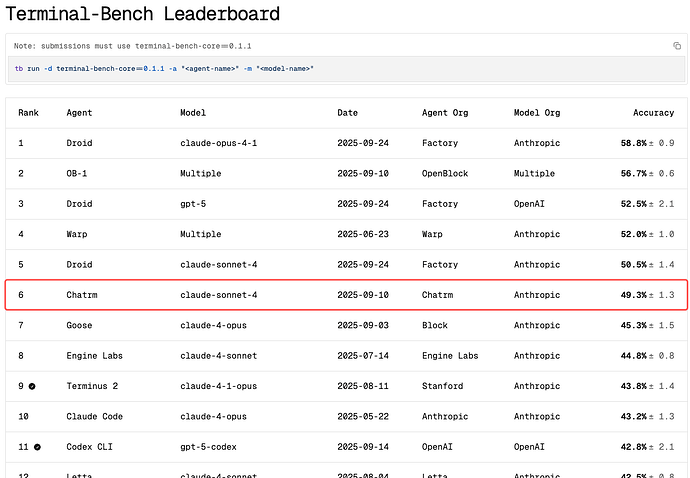Click the Model column header
Screen dimensions: 690x478
tap(193, 113)
